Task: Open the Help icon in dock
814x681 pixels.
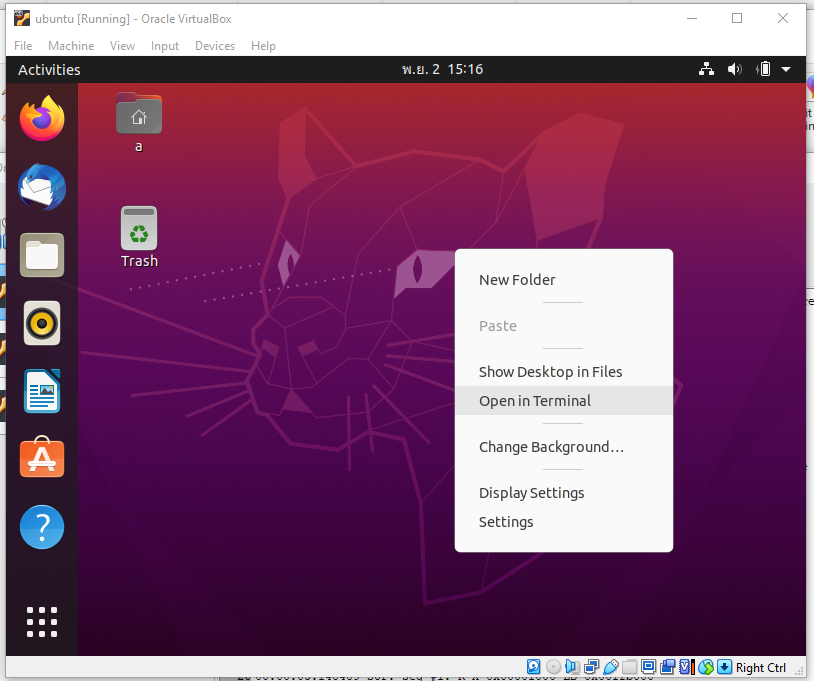Action: pyautogui.click(x=42, y=527)
